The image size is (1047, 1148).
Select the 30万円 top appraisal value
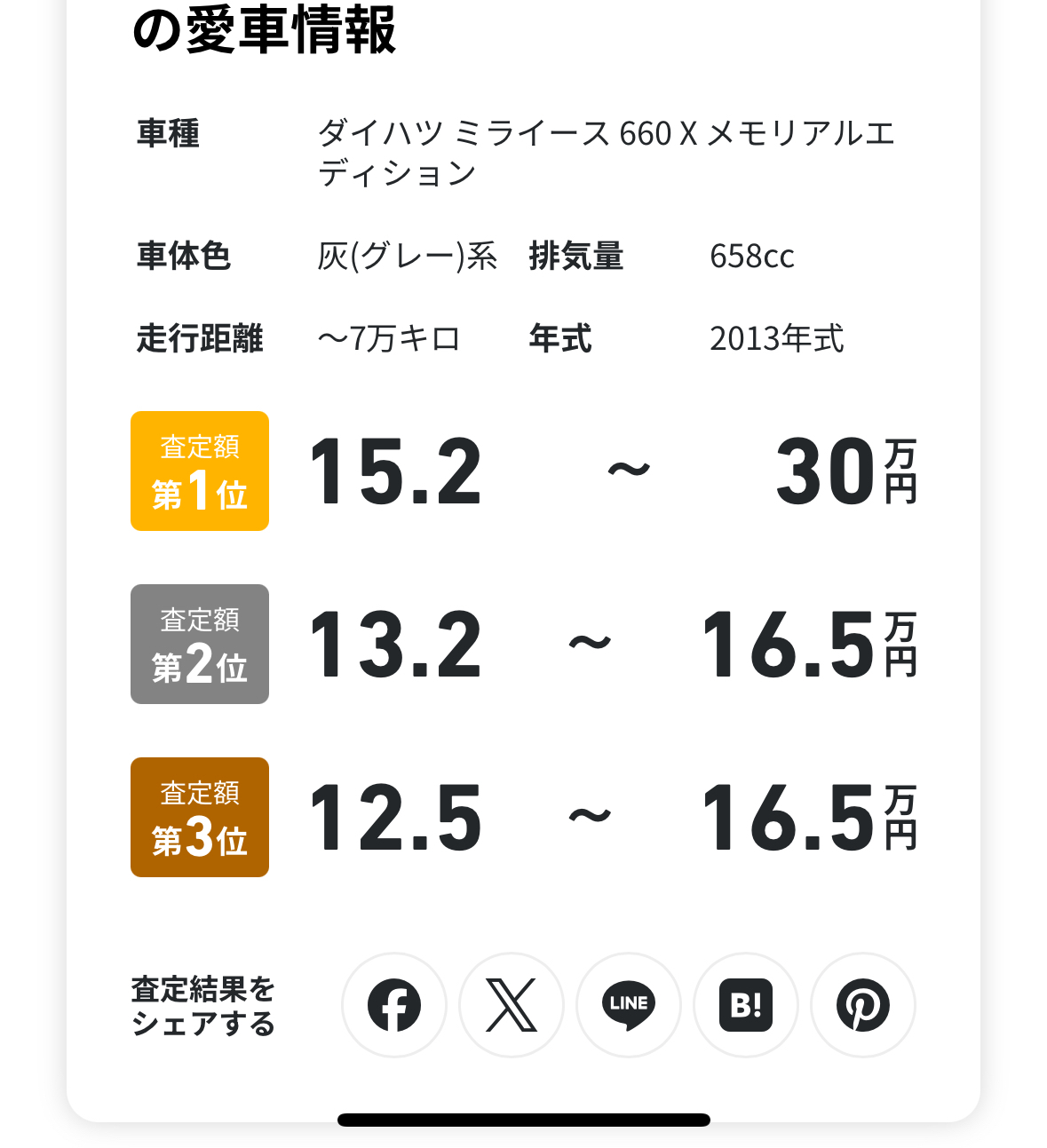tap(846, 471)
